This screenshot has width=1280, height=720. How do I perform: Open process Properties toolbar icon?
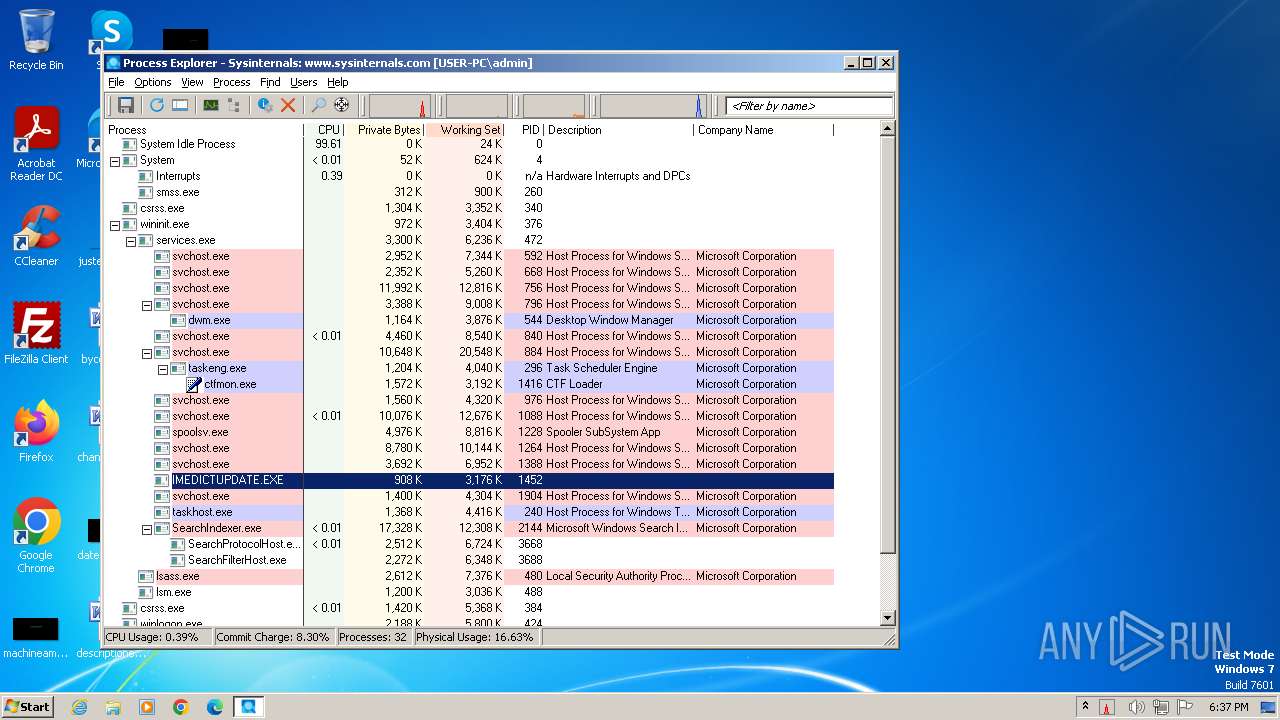pyautogui.click(x=265, y=105)
